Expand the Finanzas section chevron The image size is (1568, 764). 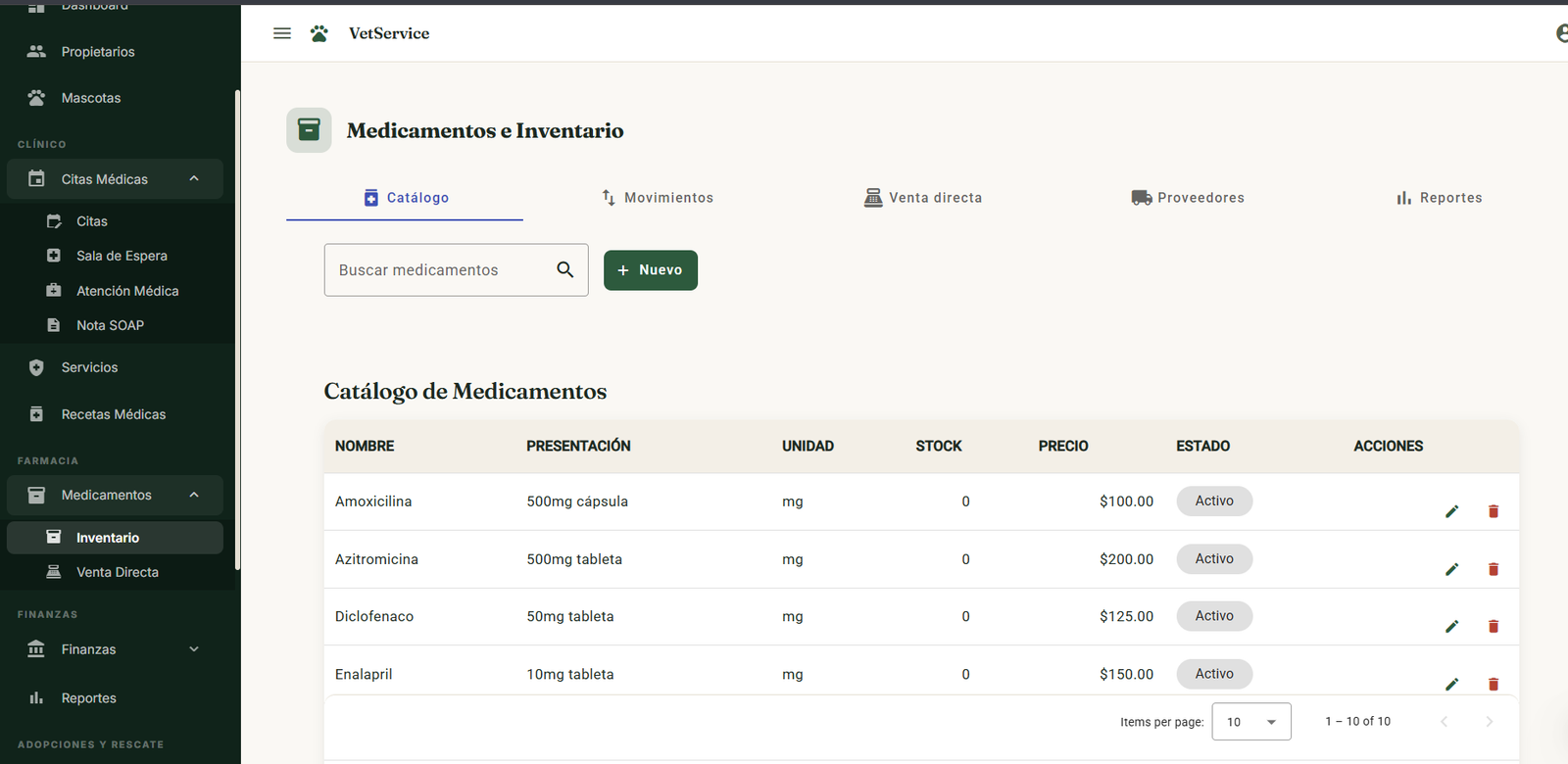click(194, 648)
